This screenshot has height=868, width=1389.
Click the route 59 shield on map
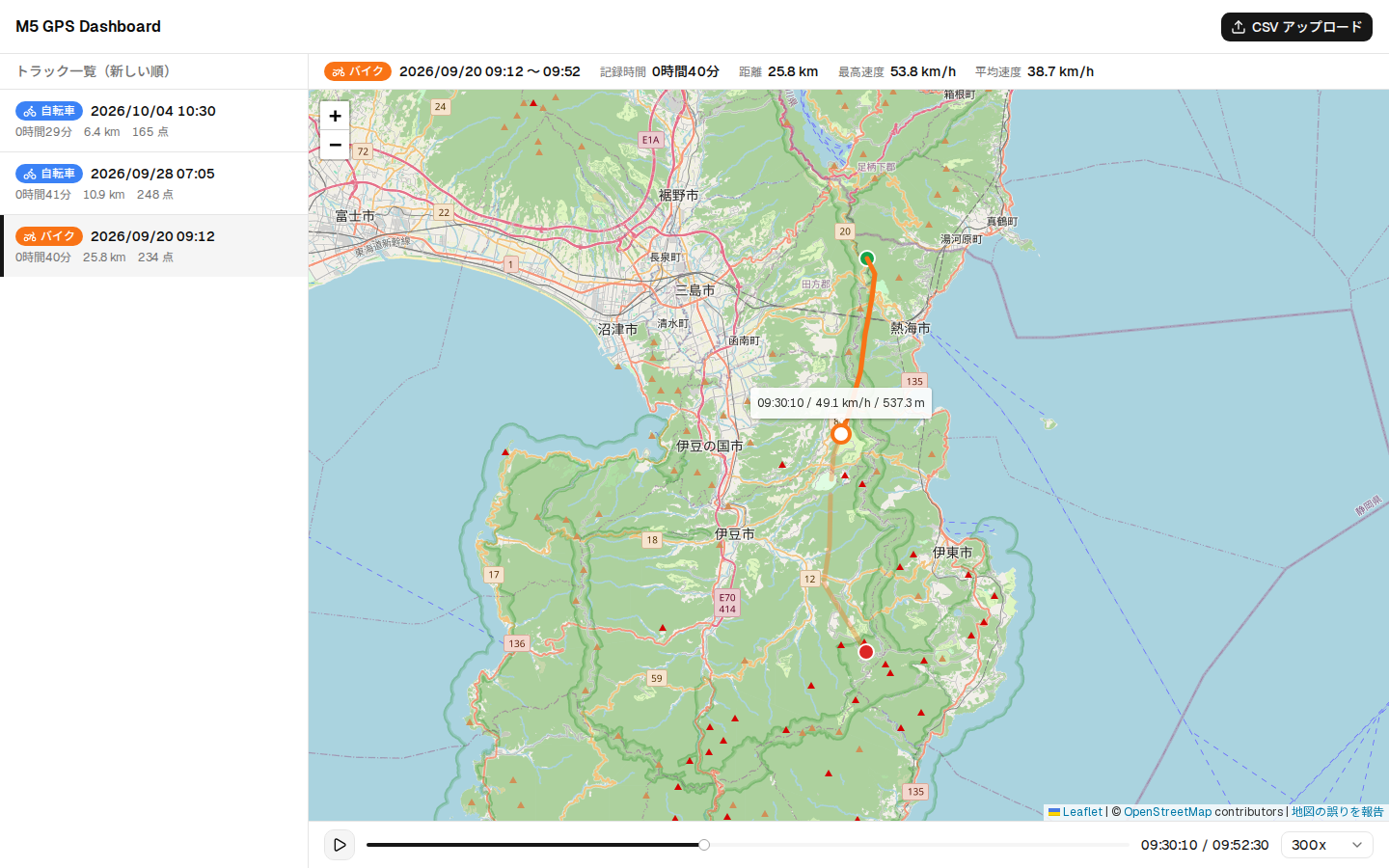click(x=657, y=678)
